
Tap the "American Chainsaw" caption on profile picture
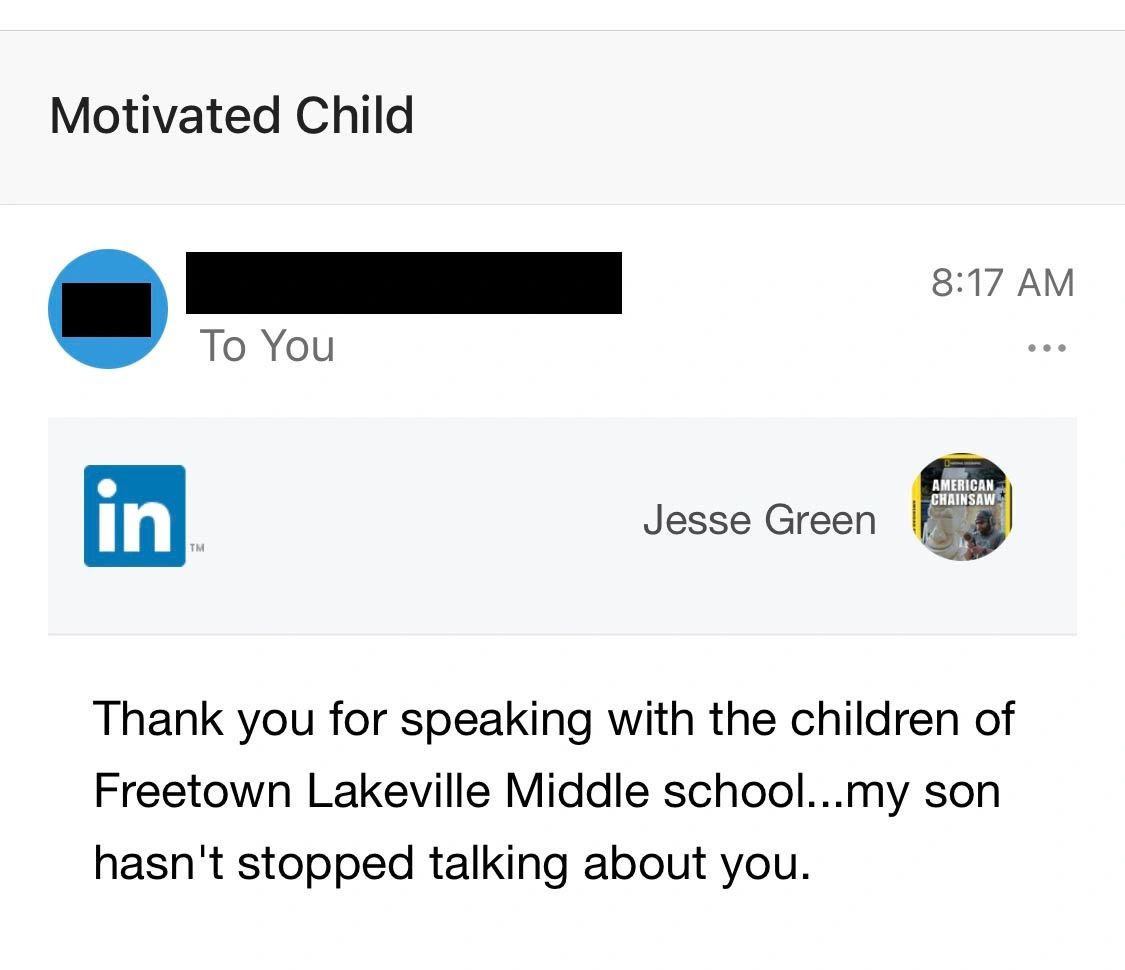[962, 491]
